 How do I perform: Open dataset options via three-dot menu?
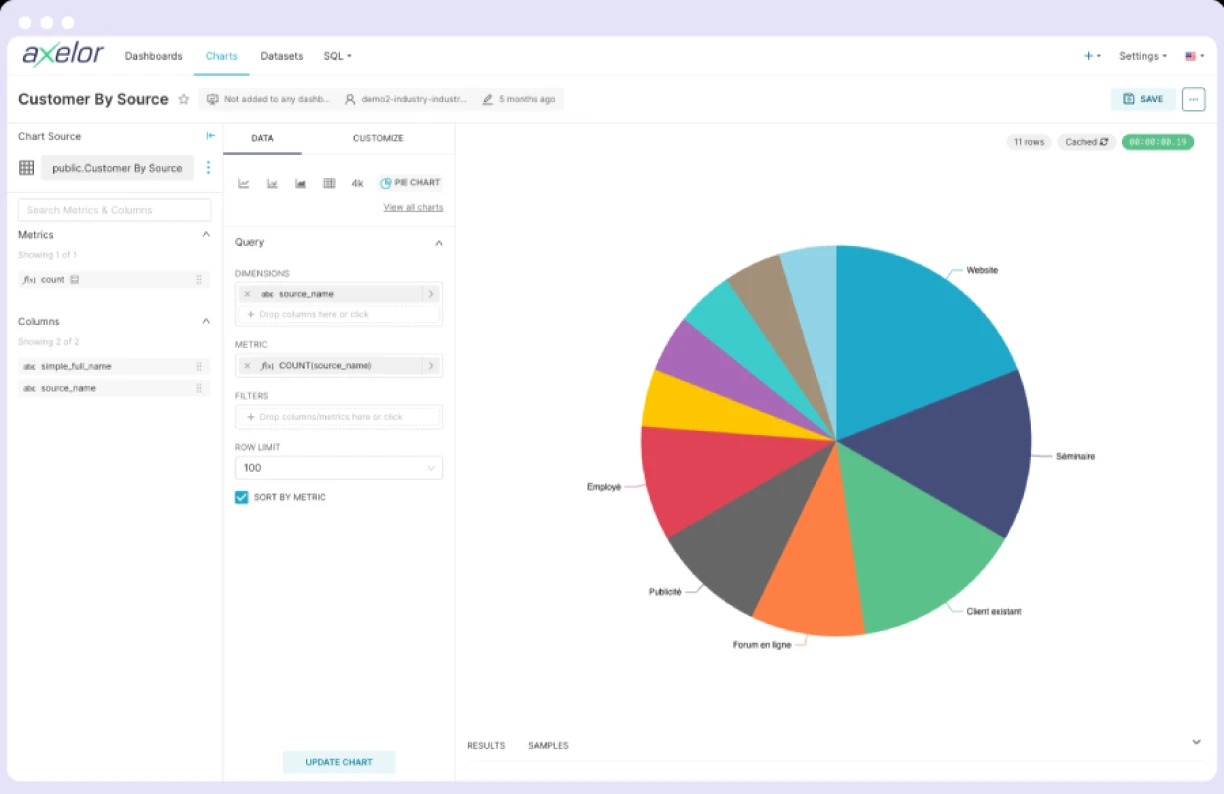coord(208,167)
